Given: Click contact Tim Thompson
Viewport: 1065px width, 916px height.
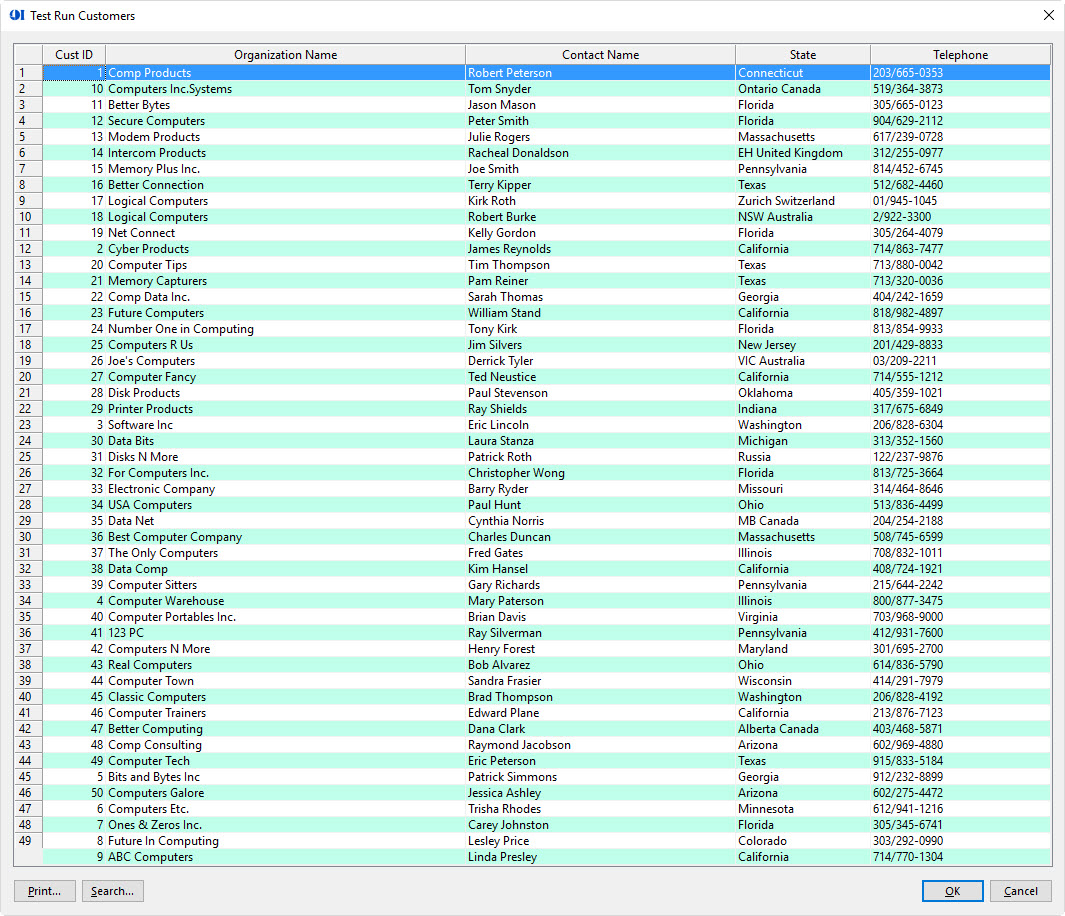Looking at the screenshot, I should [x=600, y=265].
